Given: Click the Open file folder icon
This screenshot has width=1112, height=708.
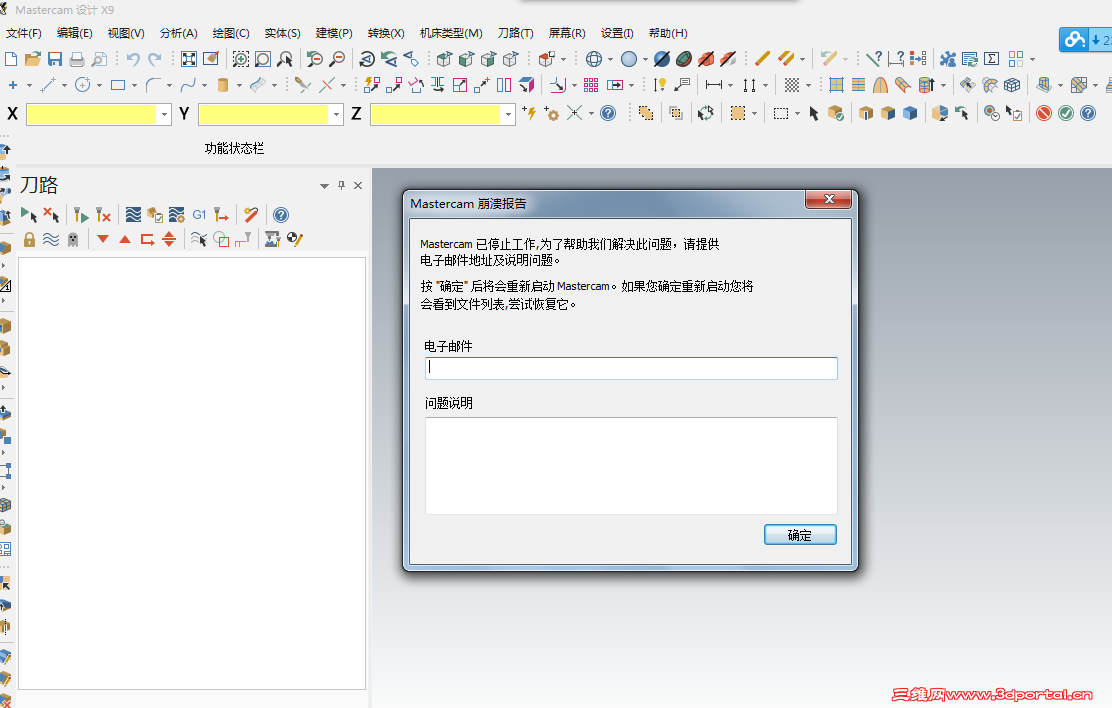Looking at the screenshot, I should coord(33,59).
